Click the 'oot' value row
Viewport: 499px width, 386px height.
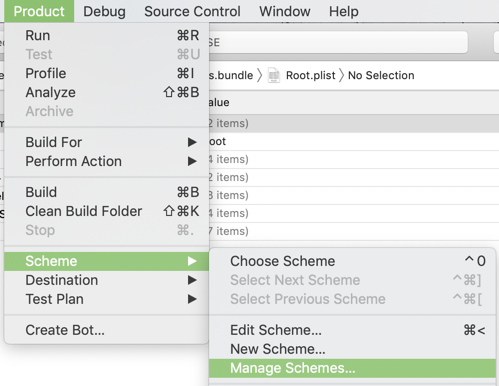click(x=354, y=141)
